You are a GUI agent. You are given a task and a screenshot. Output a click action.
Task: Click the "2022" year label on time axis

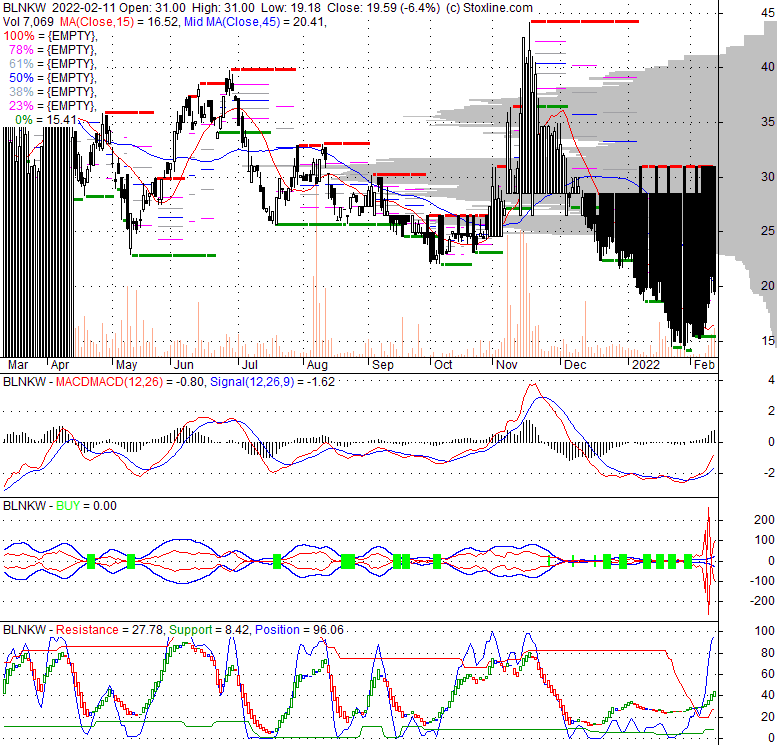click(x=646, y=365)
